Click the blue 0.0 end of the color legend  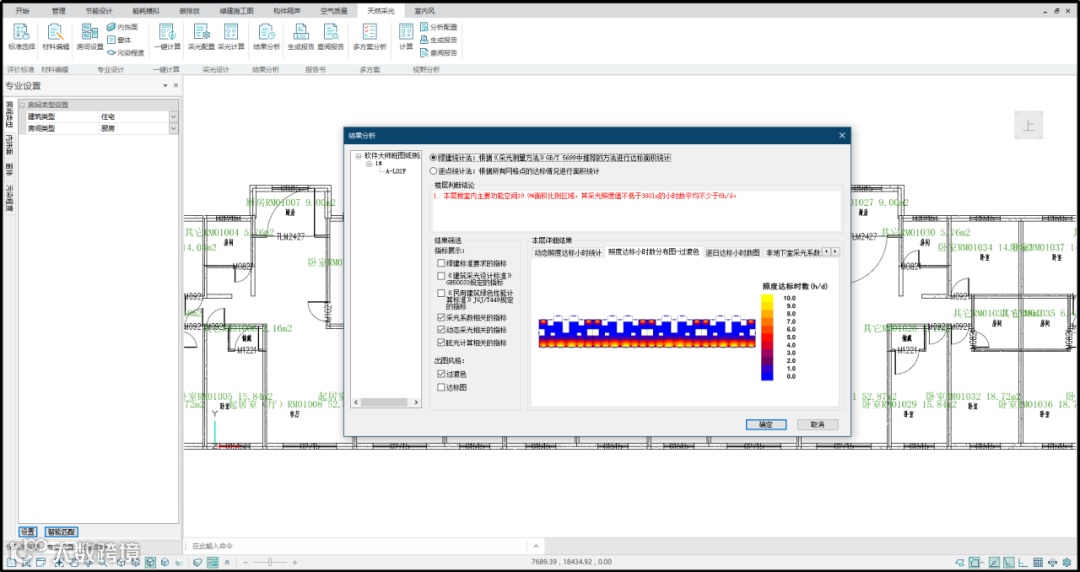coord(767,376)
